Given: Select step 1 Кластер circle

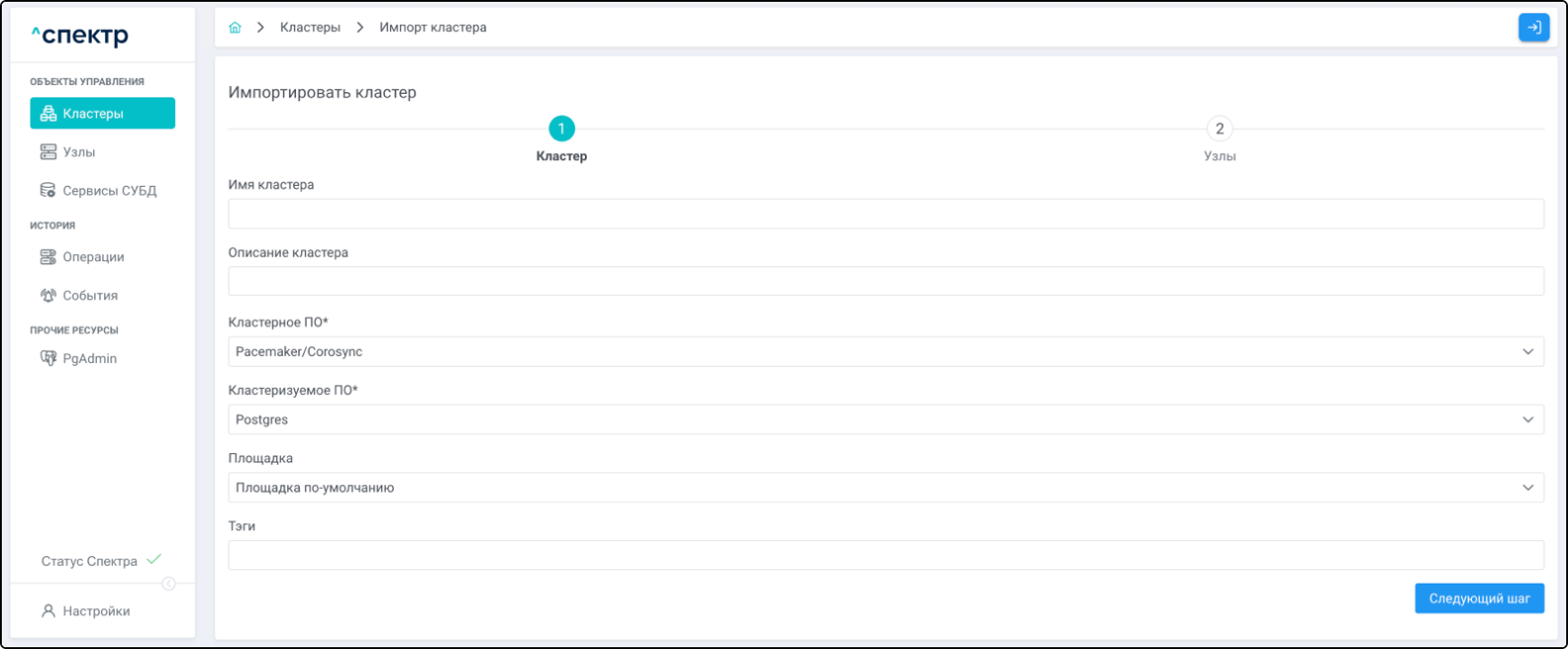Looking at the screenshot, I should click(x=561, y=129).
